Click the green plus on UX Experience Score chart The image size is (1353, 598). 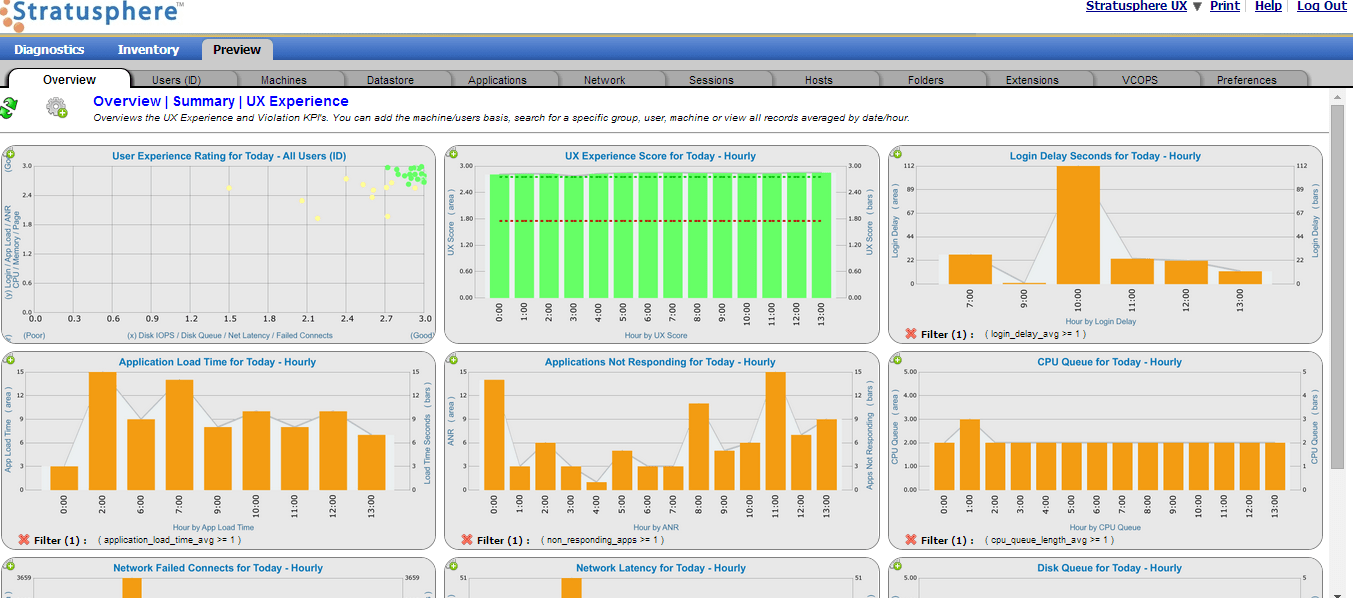tap(452, 153)
